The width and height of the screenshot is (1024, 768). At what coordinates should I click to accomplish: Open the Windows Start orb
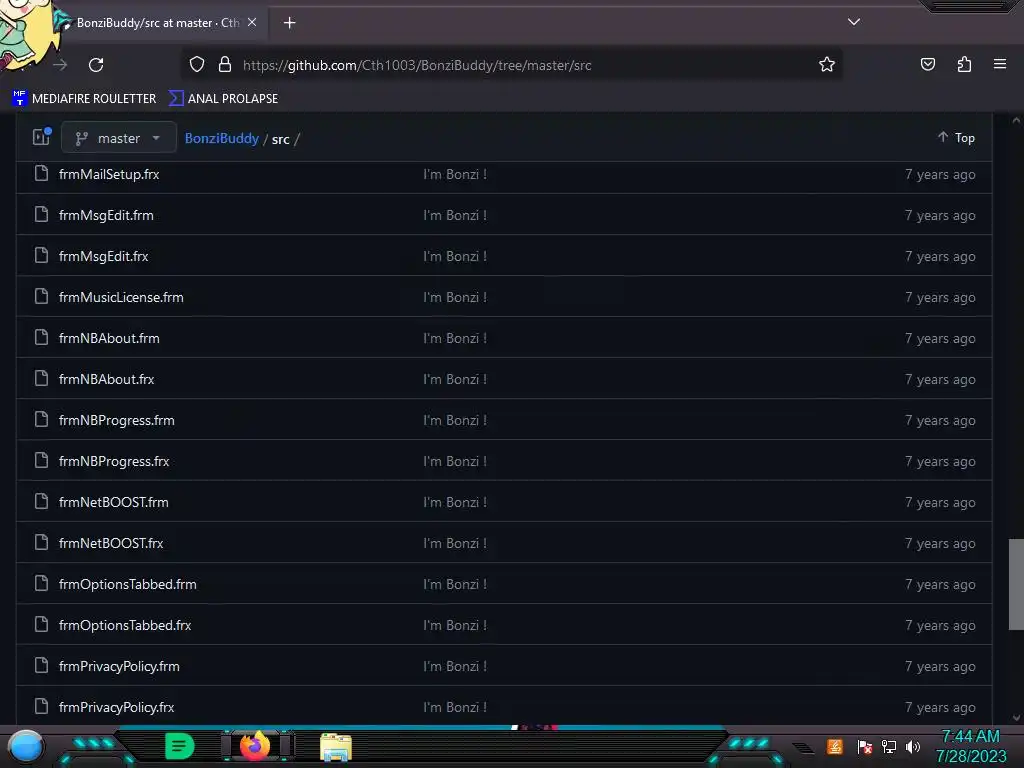pyautogui.click(x=26, y=747)
